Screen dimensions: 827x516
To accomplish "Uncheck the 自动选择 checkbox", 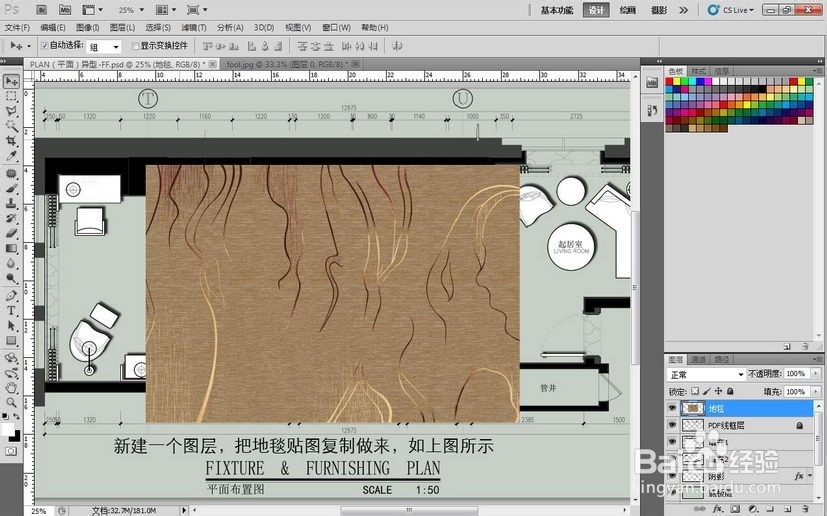I will pos(44,46).
